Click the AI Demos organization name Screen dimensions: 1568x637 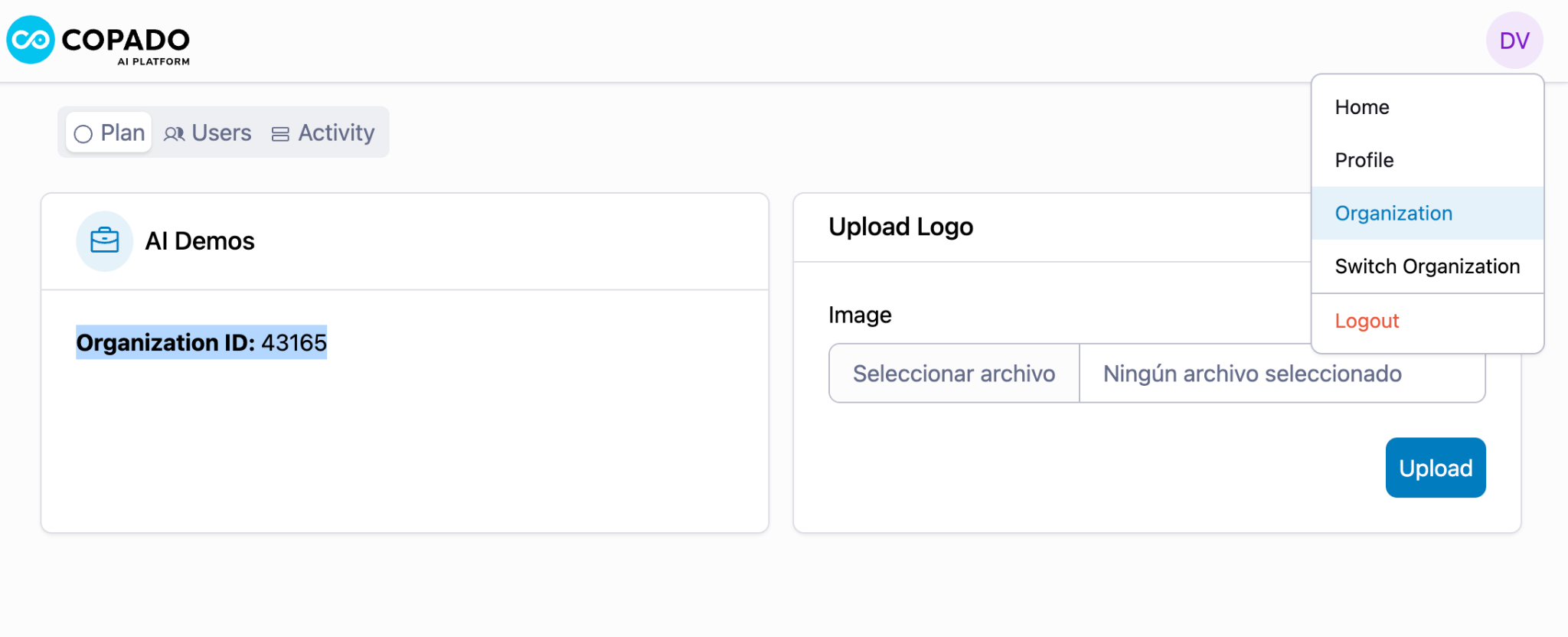click(200, 241)
